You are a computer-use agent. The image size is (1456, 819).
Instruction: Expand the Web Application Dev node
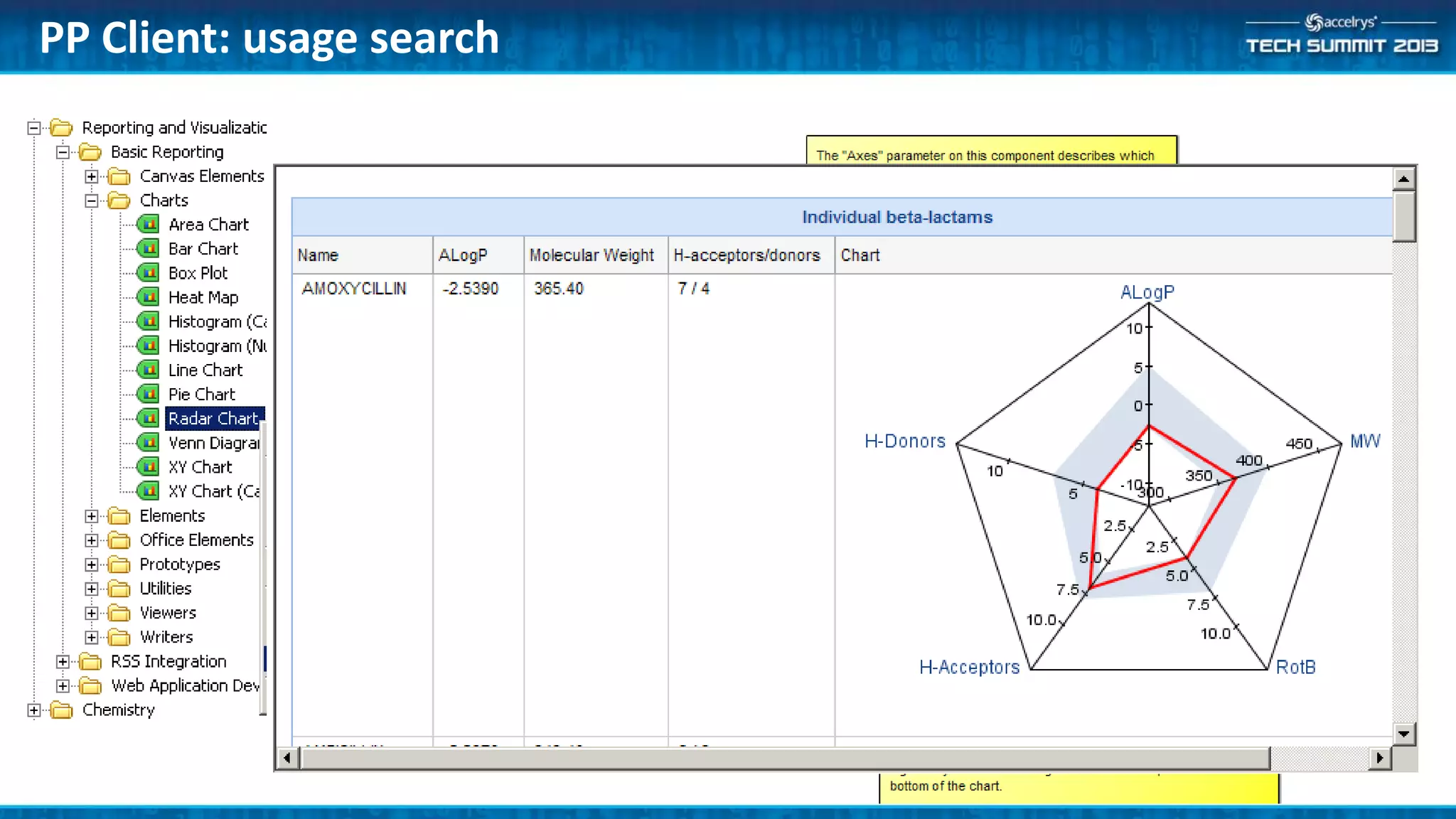[x=63, y=686]
